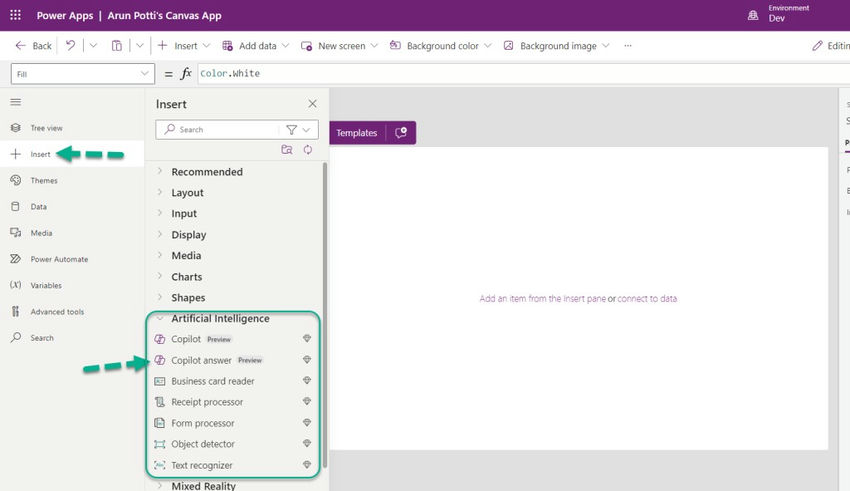The height and width of the screenshot is (491, 850).
Task: Open the app launcher waffle icon
Action: pyautogui.click(x=15, y=15)
